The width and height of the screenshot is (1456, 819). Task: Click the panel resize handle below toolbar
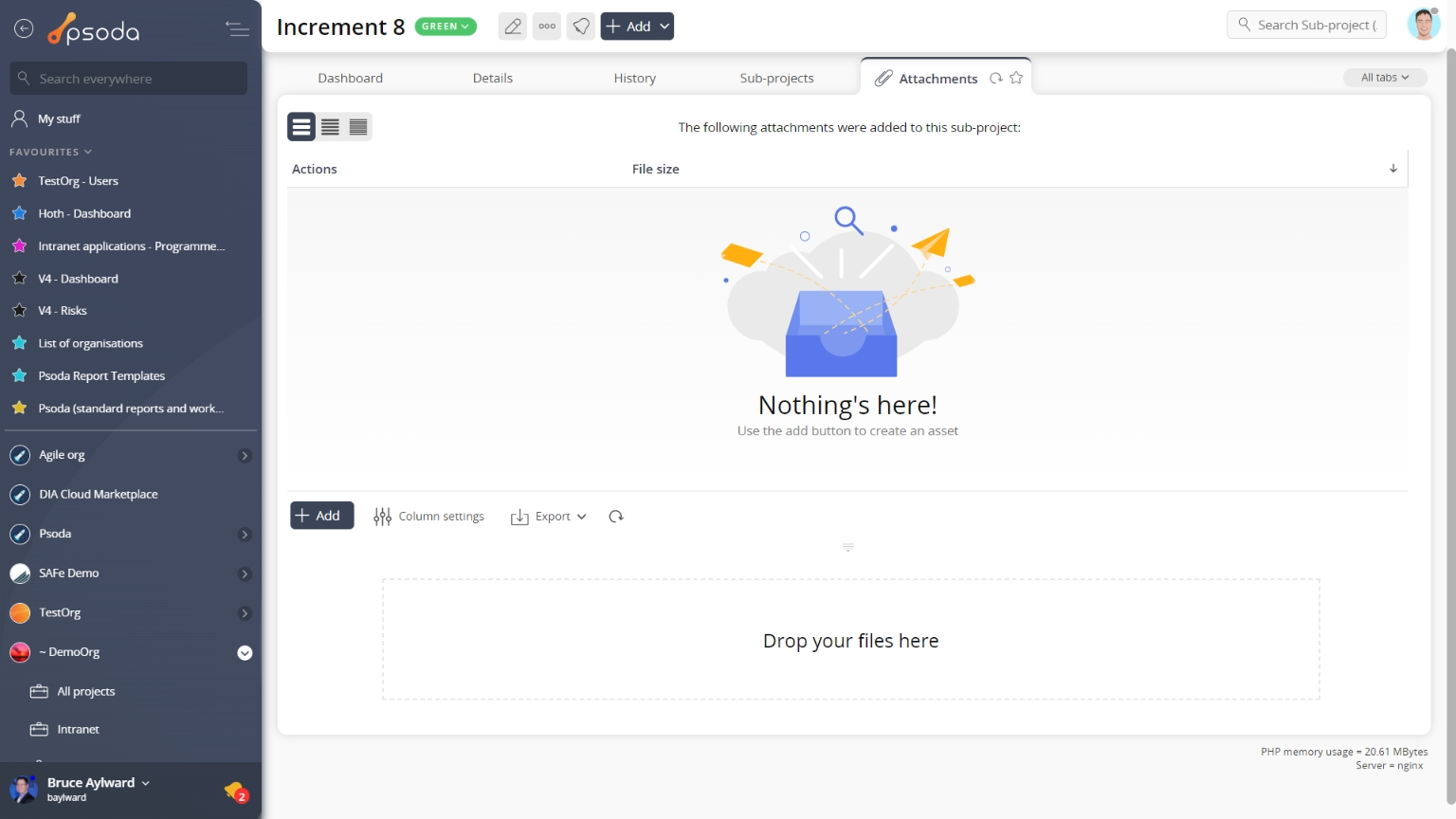tap(848, 548)
